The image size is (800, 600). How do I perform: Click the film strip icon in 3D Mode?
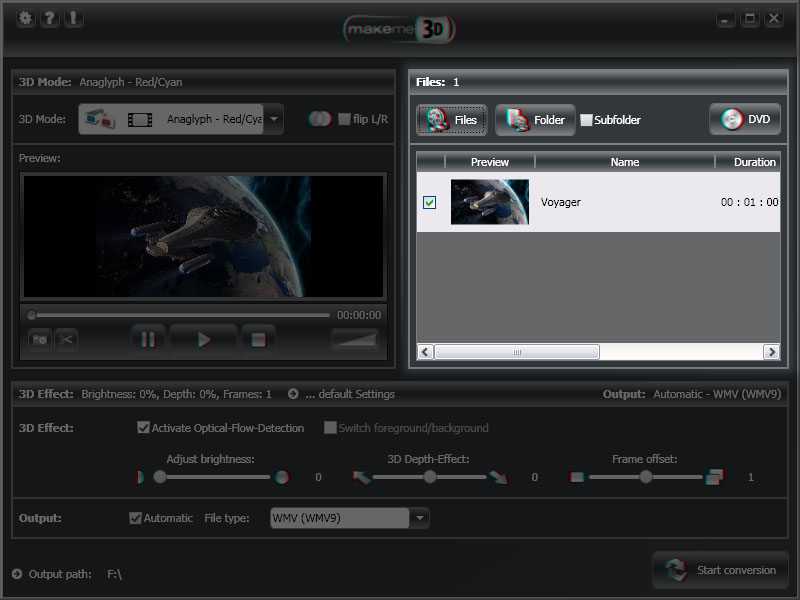(x=140, y=120)
